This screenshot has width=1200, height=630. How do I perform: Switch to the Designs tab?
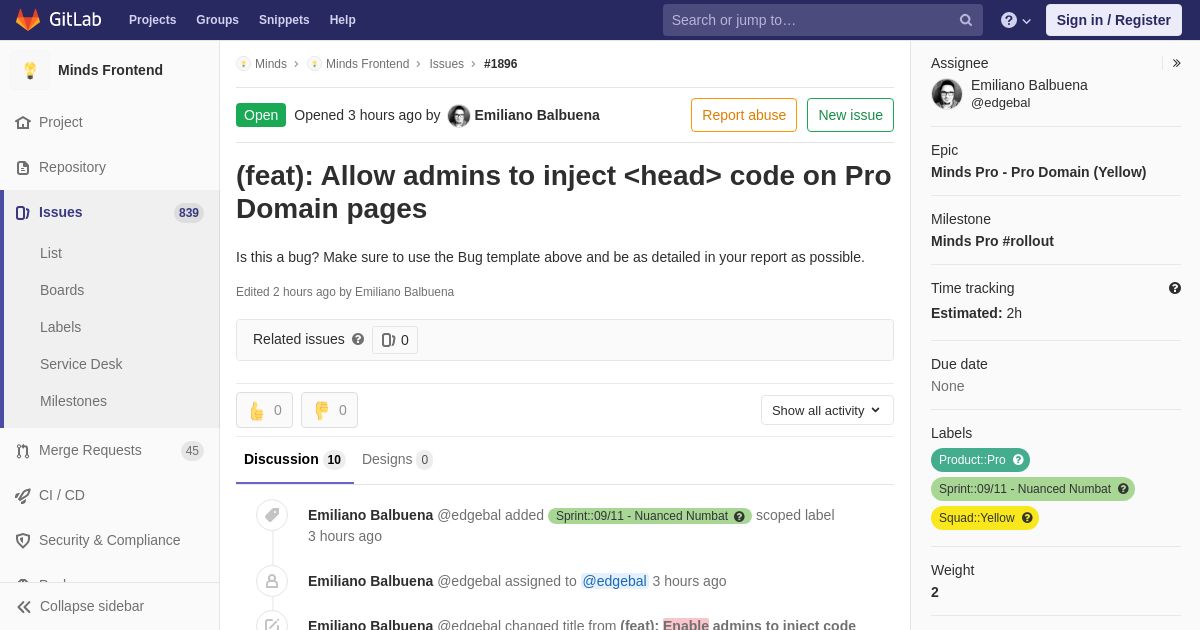coord(397,459)
